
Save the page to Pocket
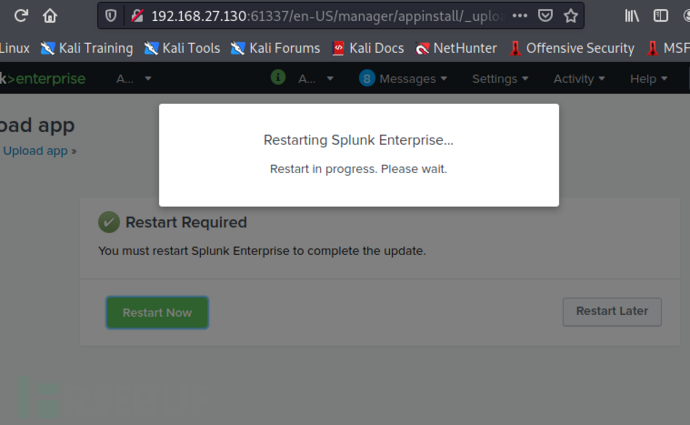(x=545, y=16)
